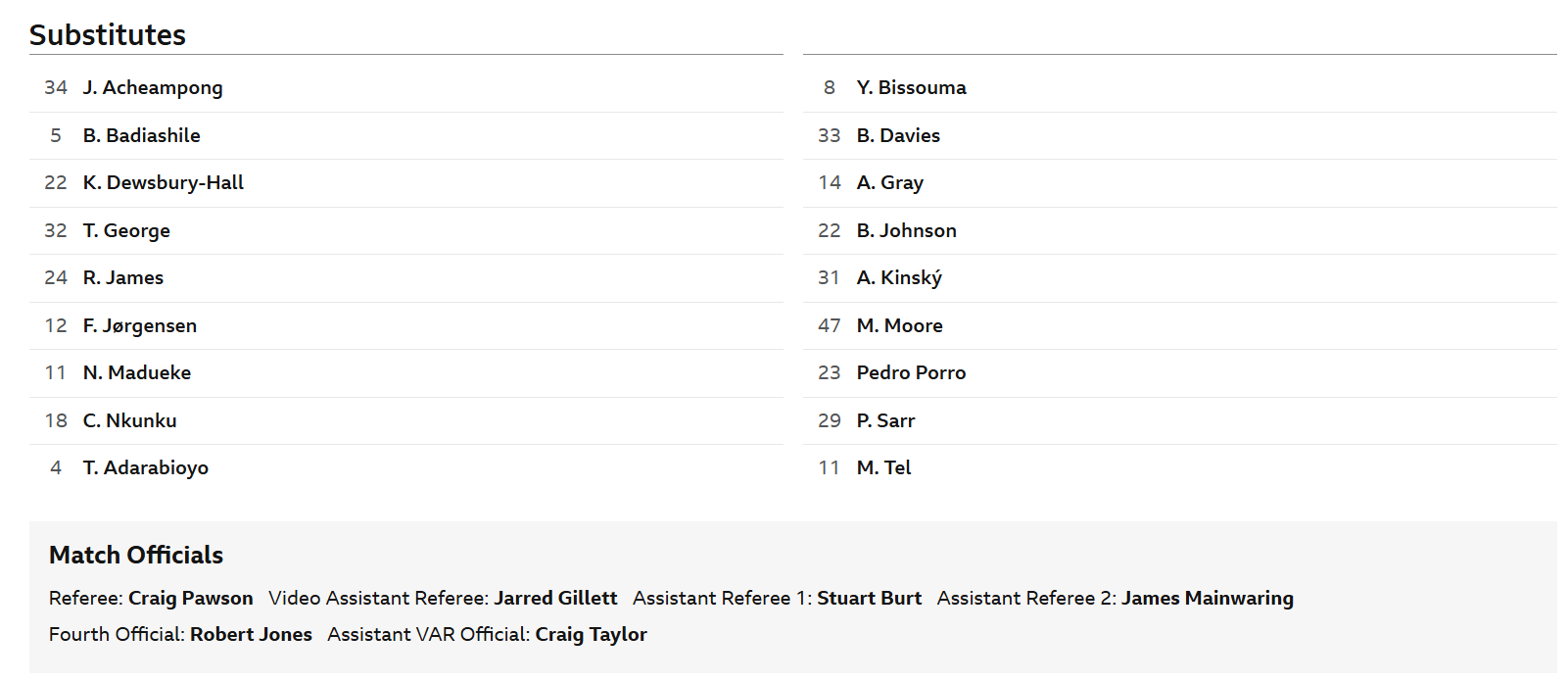The image size is (1568, 683).
Task: Select A. Kinský in substitutes
Action: click(x=899, y=278)
